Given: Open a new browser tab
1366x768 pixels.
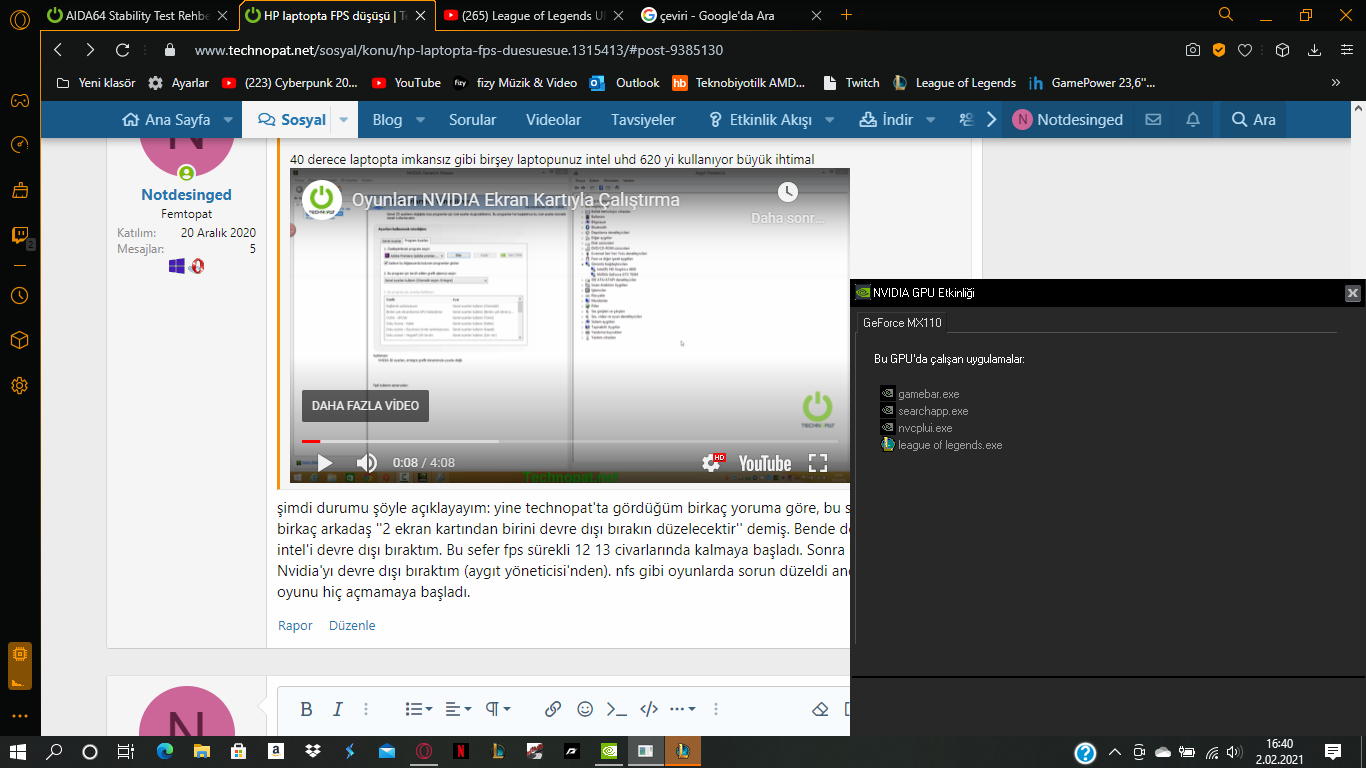Looking at the screenshot, I should [x=847, y=15].
